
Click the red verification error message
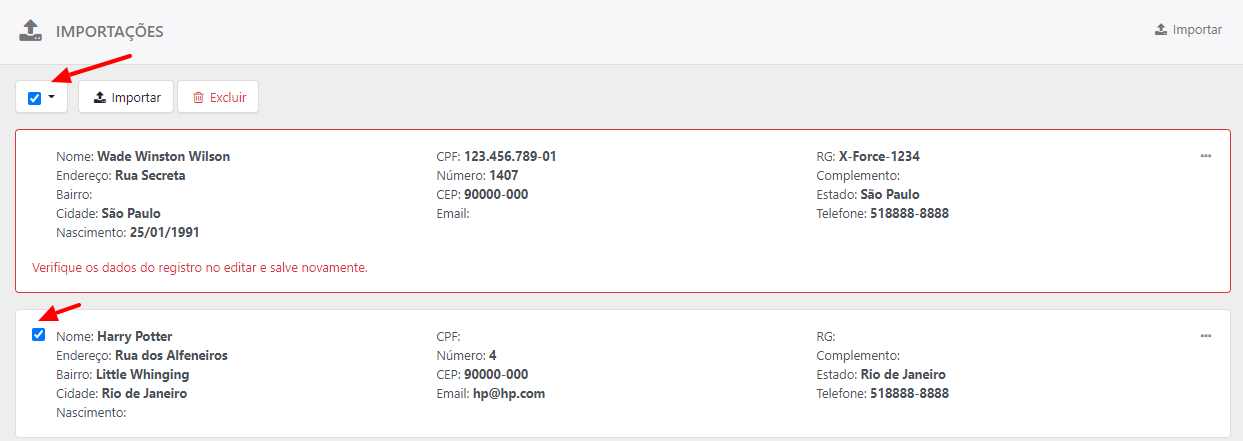point(200,268)
